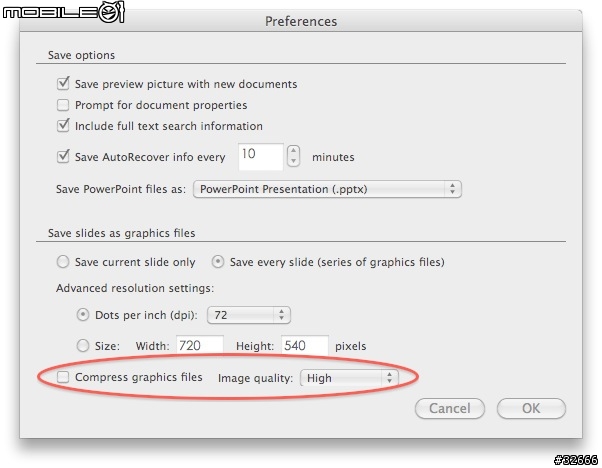The height and width of the screenshot is (468, 602).
Task: Enable Prompt for document properties checkbox
Action: pyautogui.click(x=63, y=105)
